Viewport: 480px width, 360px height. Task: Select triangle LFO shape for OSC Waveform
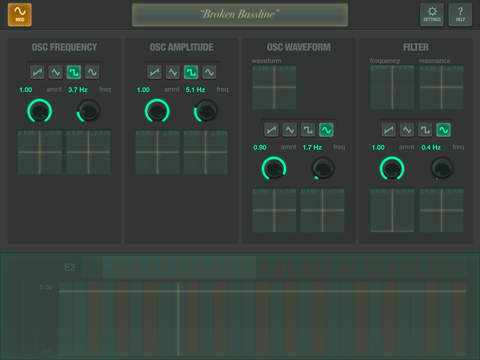(290, 130)
